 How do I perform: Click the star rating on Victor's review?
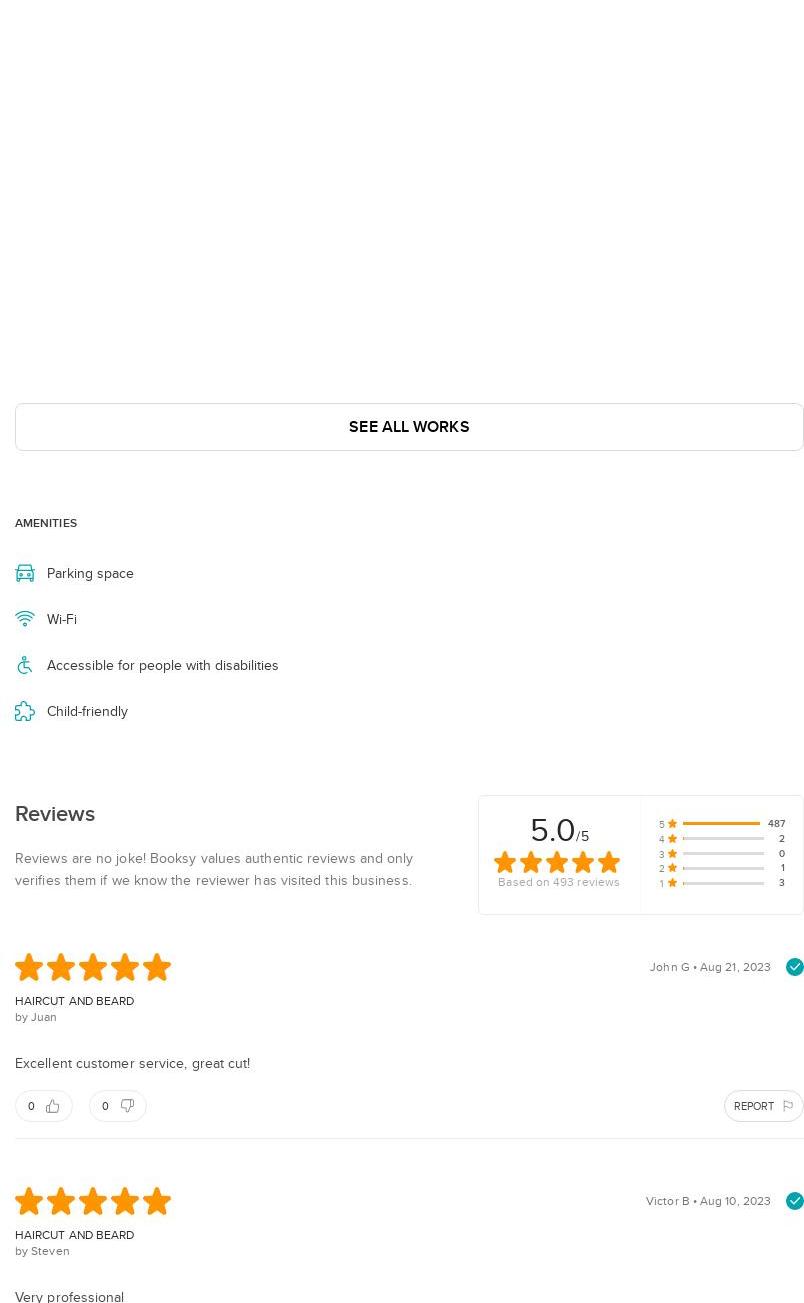[93, 1201]
